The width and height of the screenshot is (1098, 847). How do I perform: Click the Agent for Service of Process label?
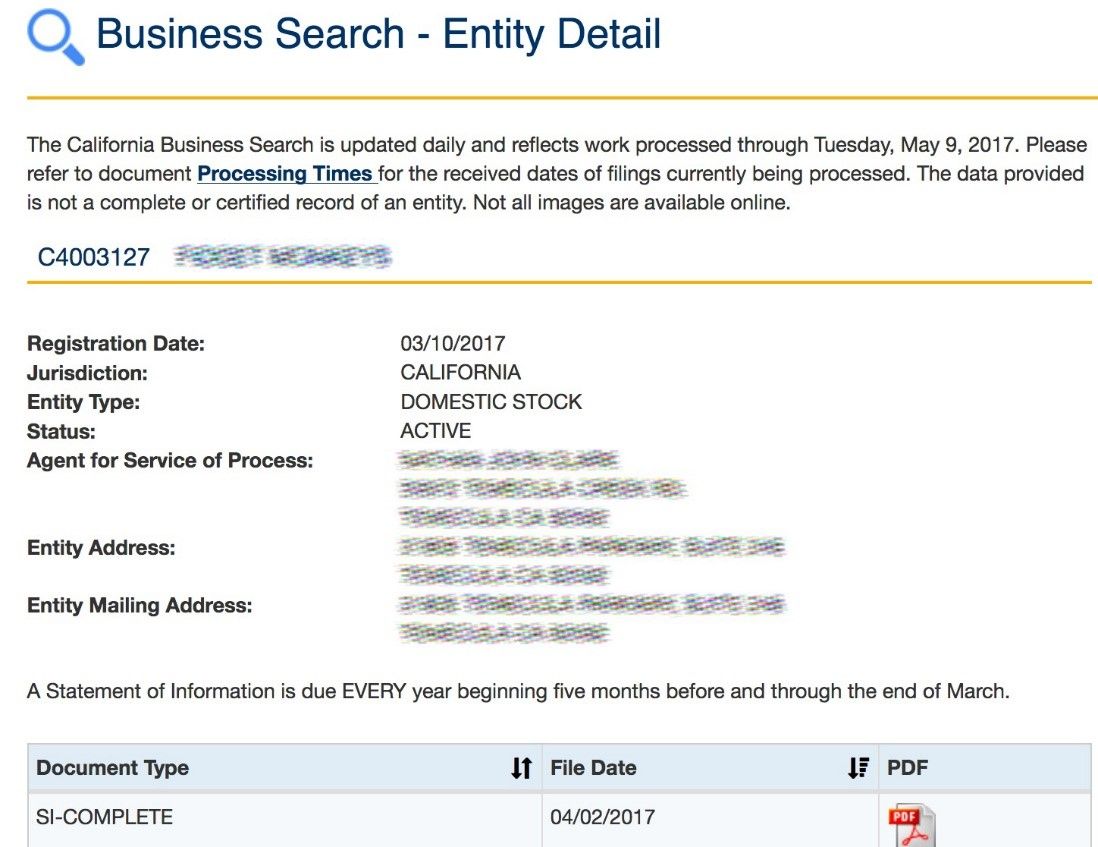coord(170,461)
